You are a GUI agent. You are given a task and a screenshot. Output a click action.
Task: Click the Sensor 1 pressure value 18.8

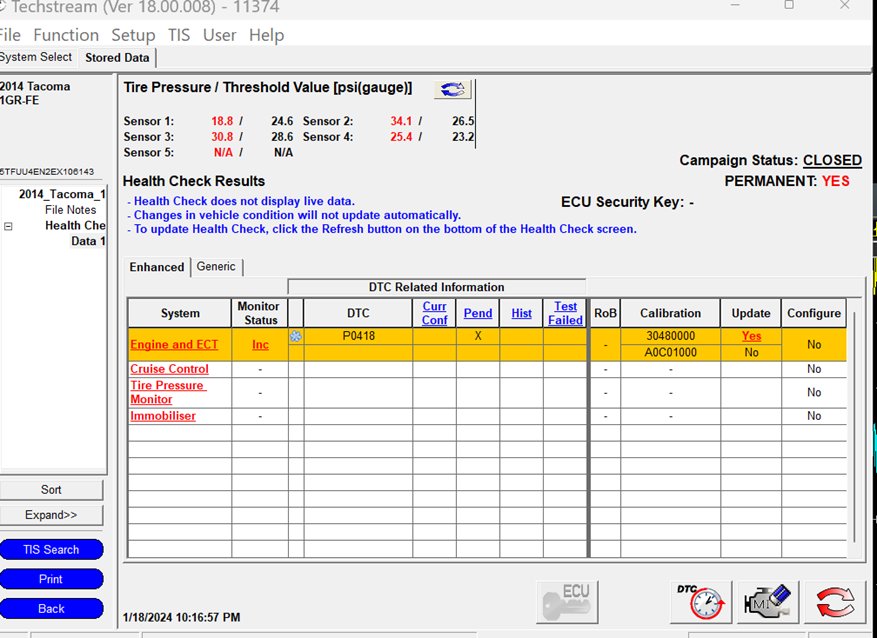(221, 121)
